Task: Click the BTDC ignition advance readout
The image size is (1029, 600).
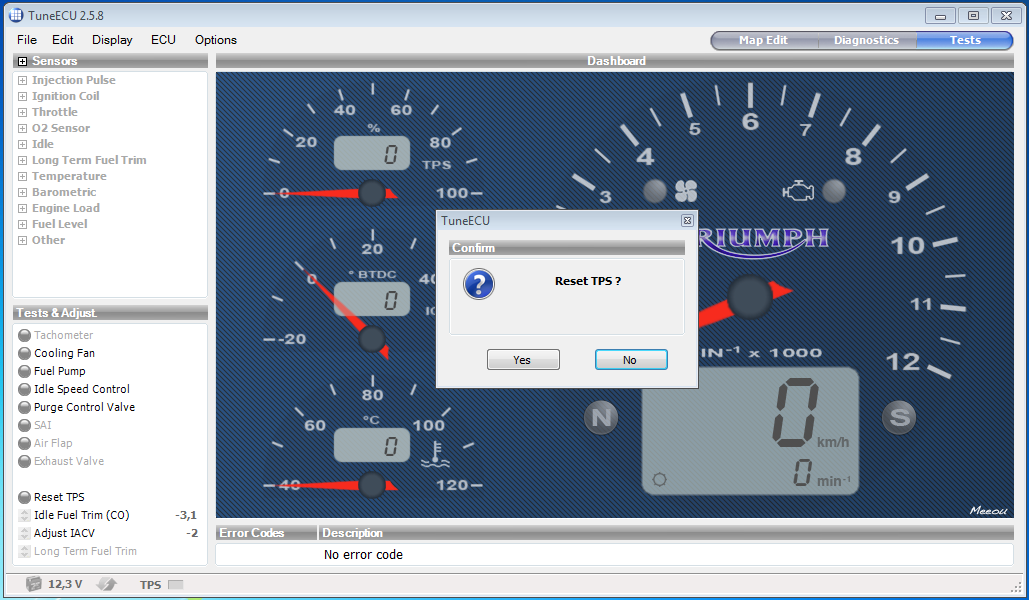Action: (372, 299)
